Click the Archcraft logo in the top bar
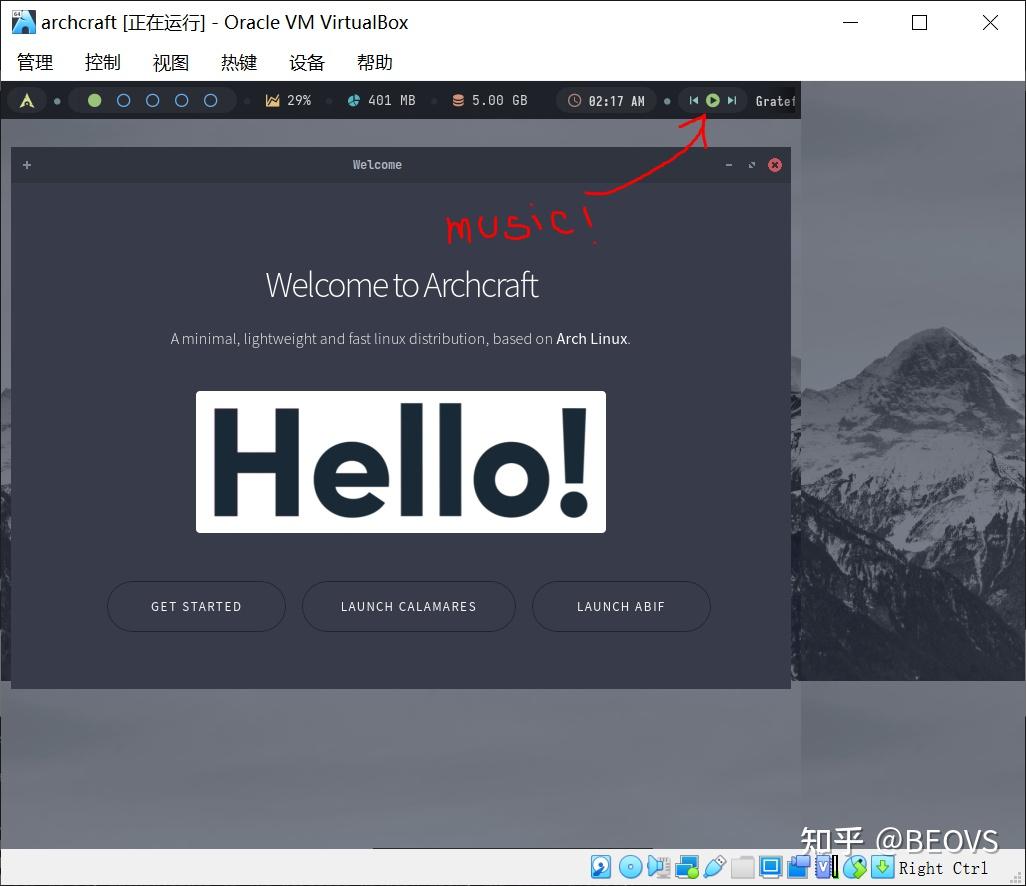1026x886 pixels. pos(27,100)
